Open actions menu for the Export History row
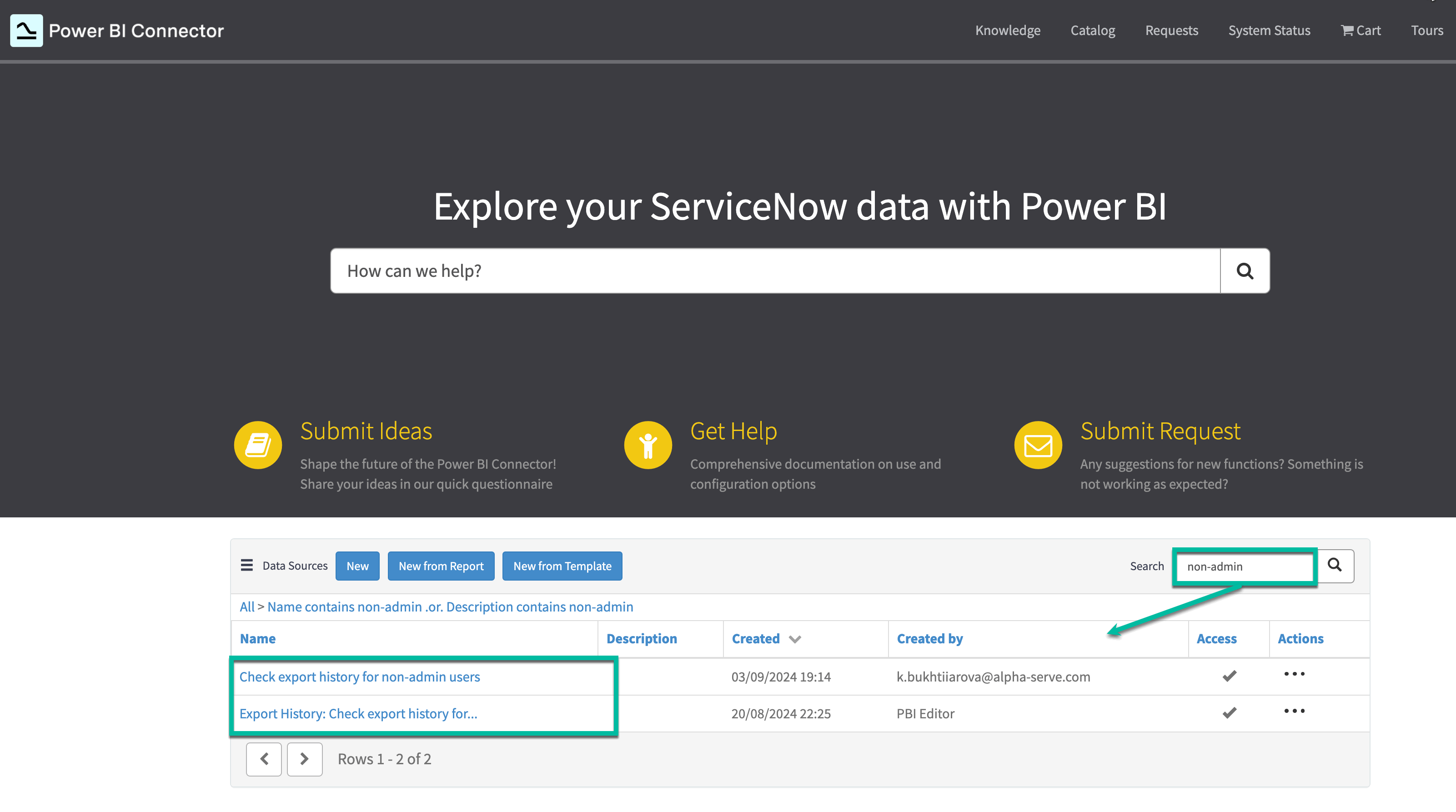This screenshot has width=1456, height=812. point(1294,712)
